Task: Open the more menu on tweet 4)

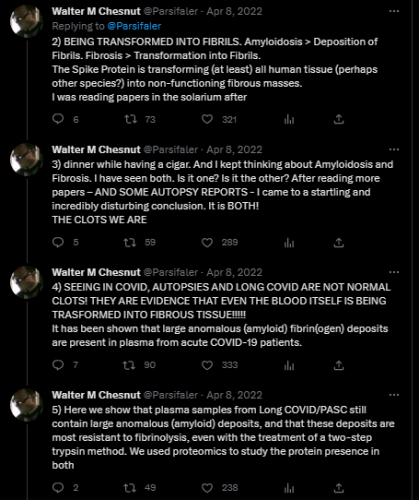Action: (x=394, y=272)
